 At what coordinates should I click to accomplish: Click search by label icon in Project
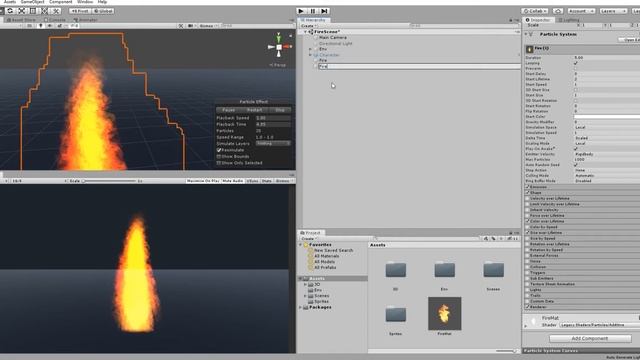[x=494, y=238]
